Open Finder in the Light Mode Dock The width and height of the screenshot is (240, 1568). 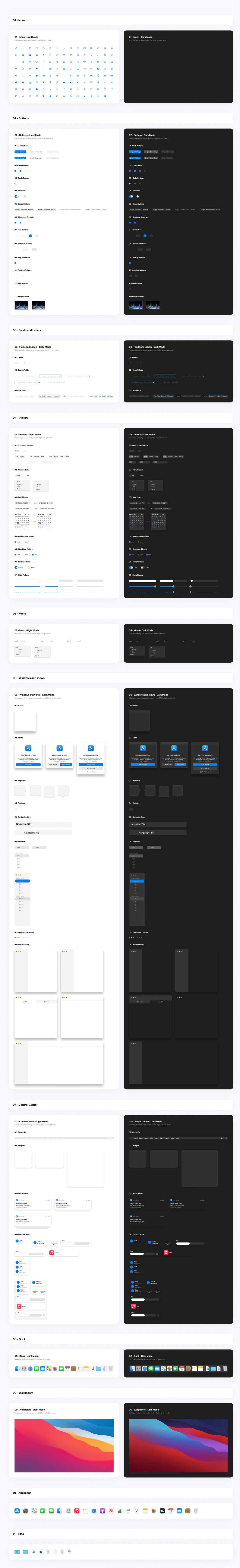[18, 1369]
